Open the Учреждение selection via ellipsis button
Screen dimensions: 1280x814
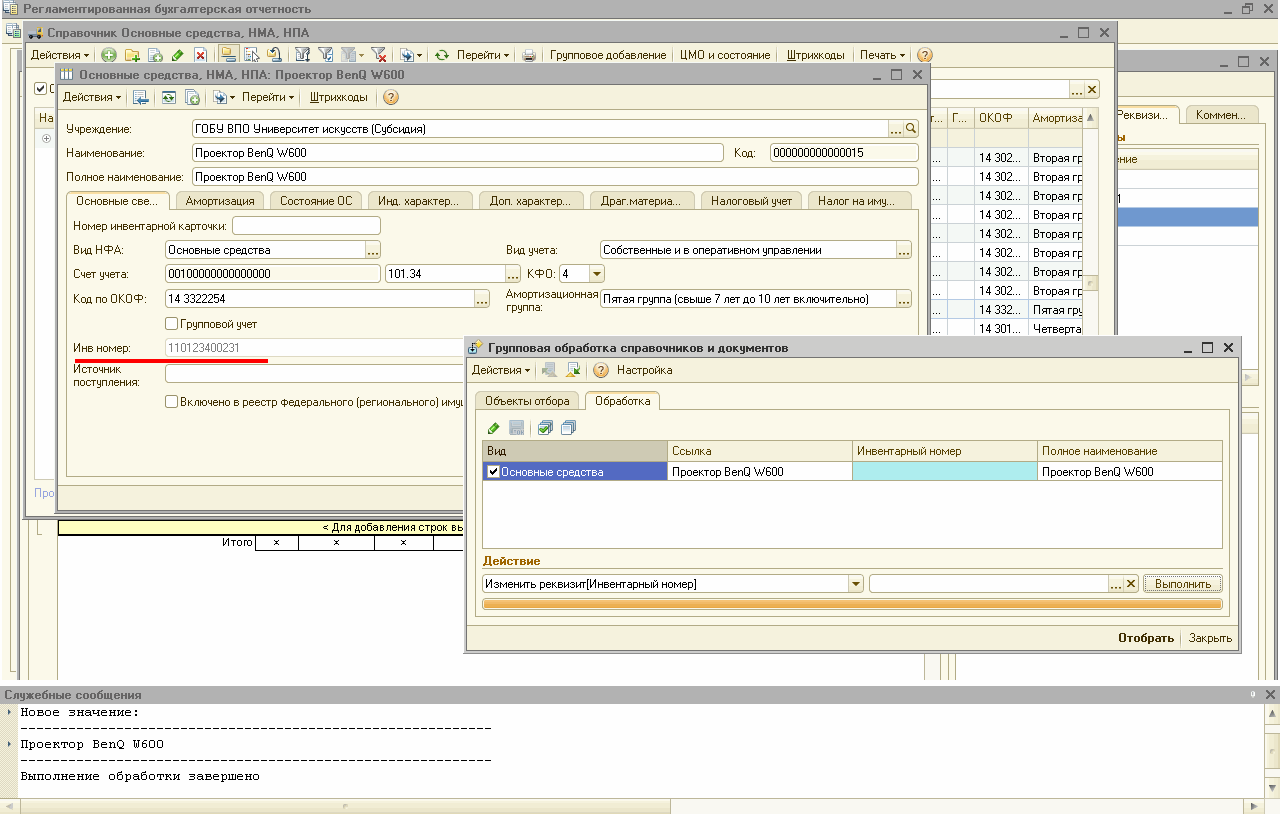coord(896,129)
